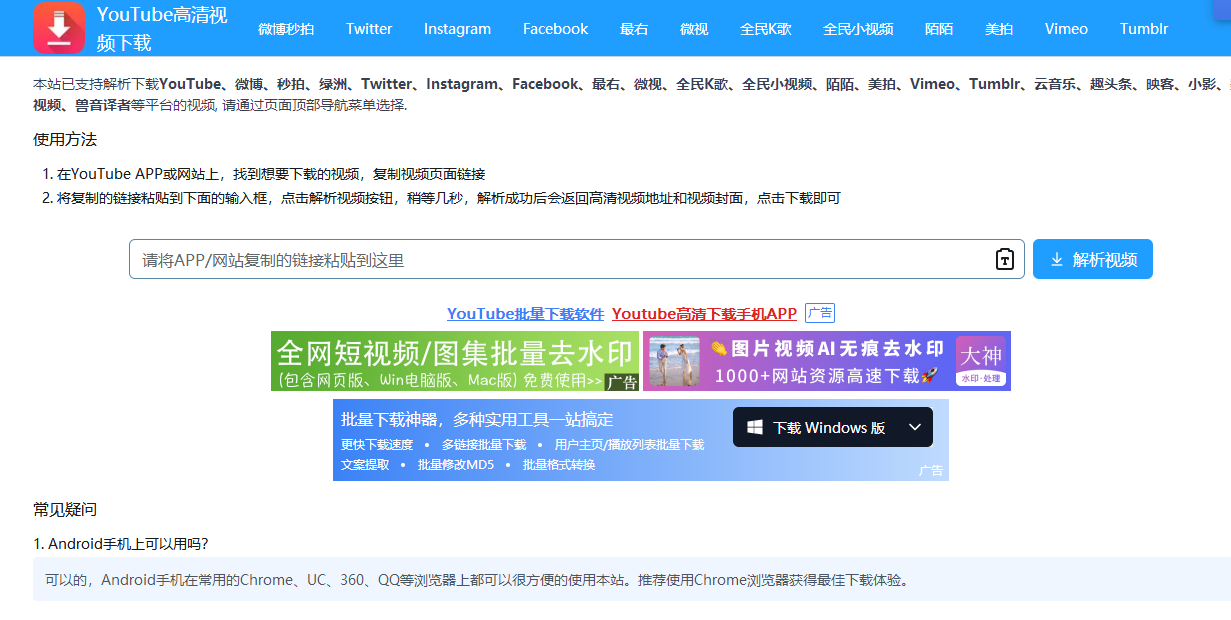This screenshot has height=620, width=1231.
Task: Click the couple photo in AI watermark ad
Action: coord(674,361)
